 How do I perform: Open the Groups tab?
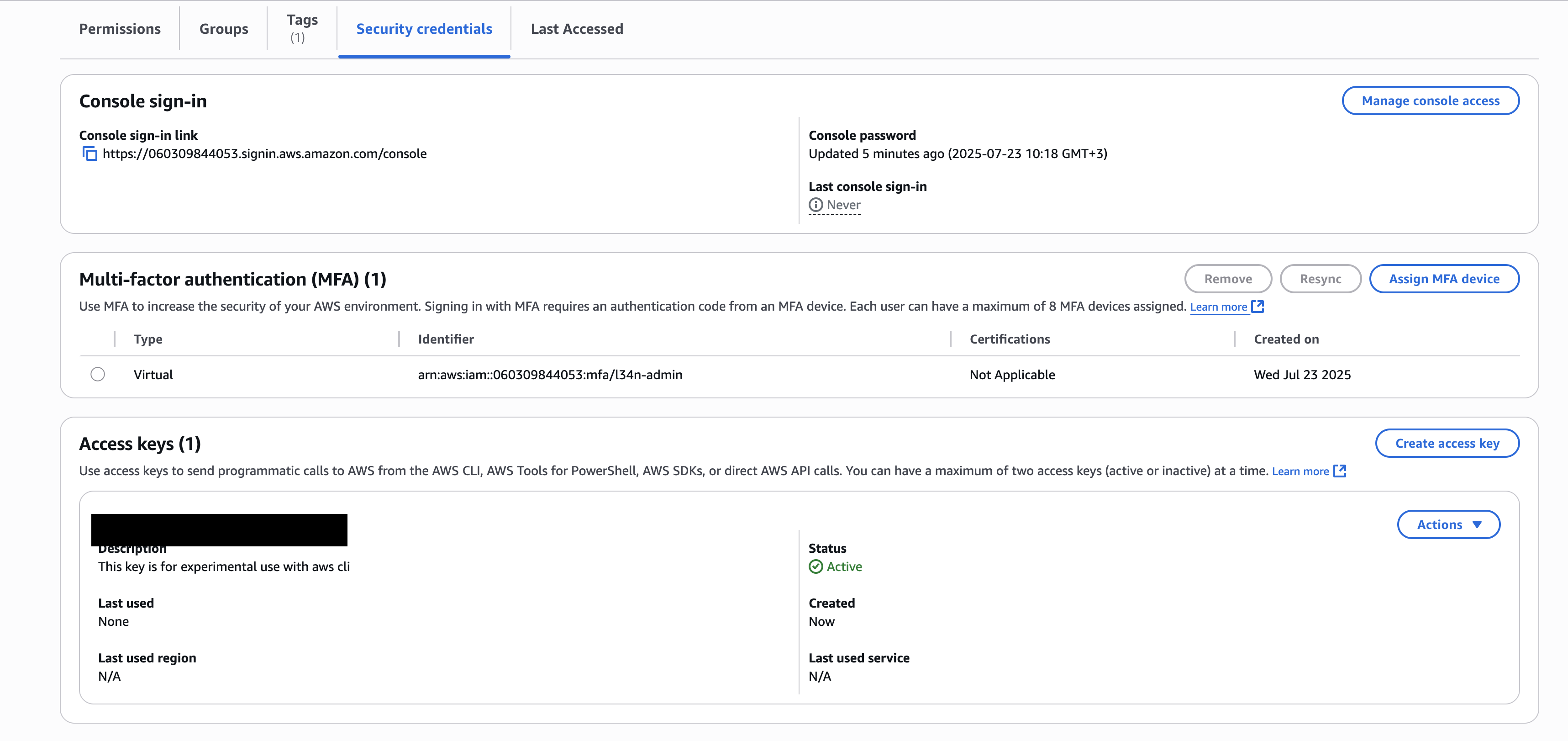tap(223, 29)
